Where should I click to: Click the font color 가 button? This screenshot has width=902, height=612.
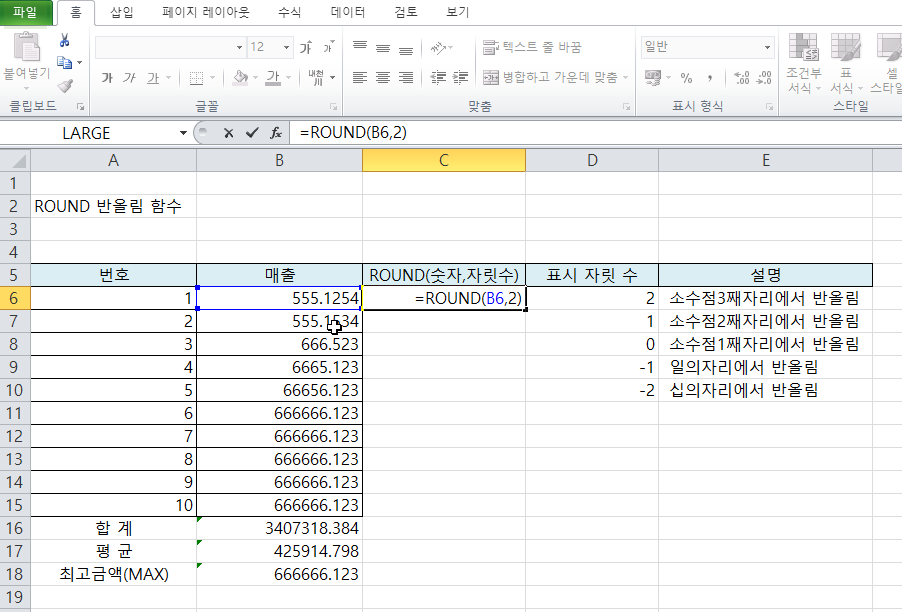tap(273, 78)
